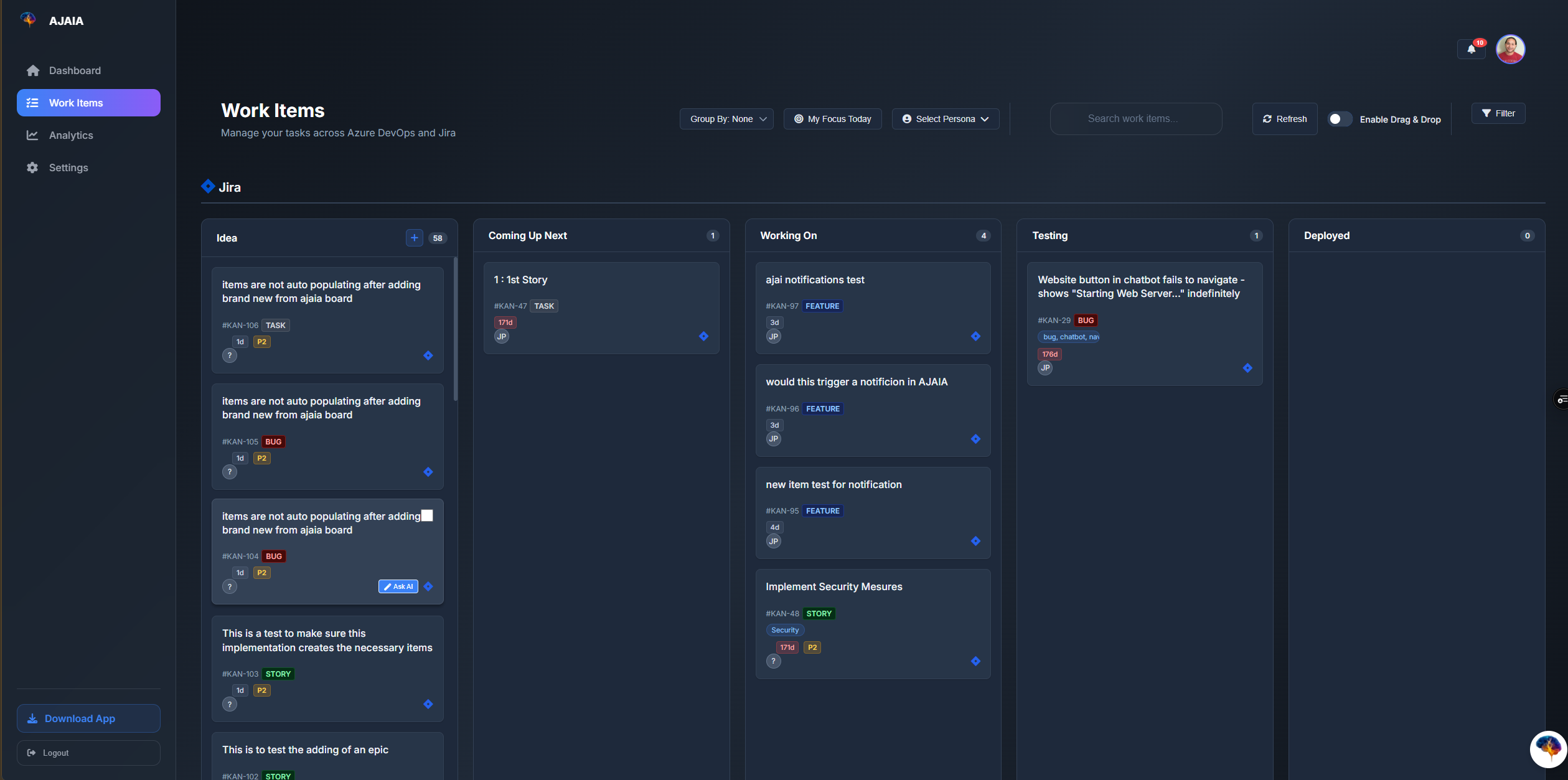The height and width of the screenshot is (780, 1568).
Task: Click the white checkbox on KAN-104 card
Action: coord(427,515)
